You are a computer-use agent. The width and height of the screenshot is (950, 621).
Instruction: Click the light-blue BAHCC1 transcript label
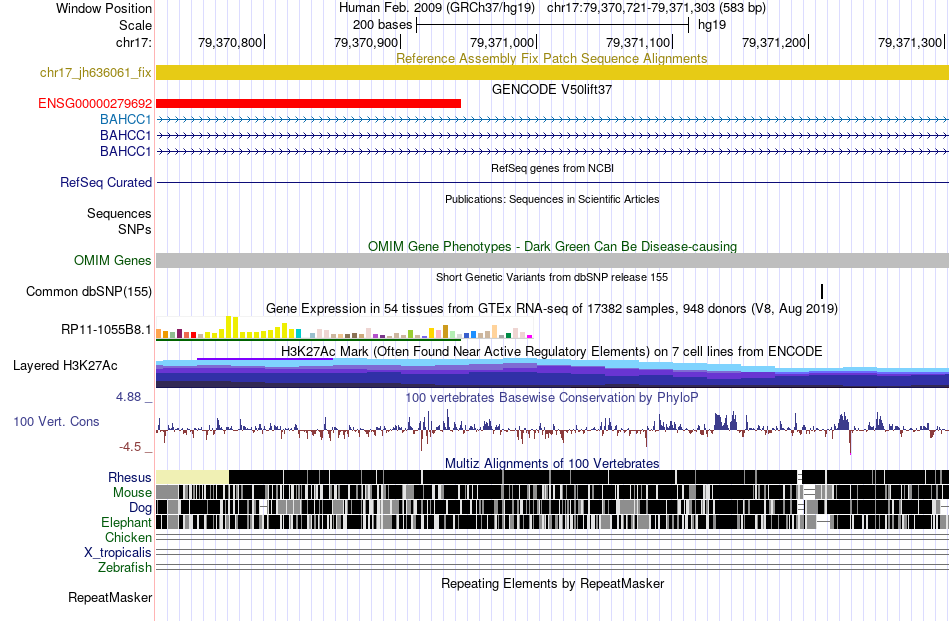point(125,119)
